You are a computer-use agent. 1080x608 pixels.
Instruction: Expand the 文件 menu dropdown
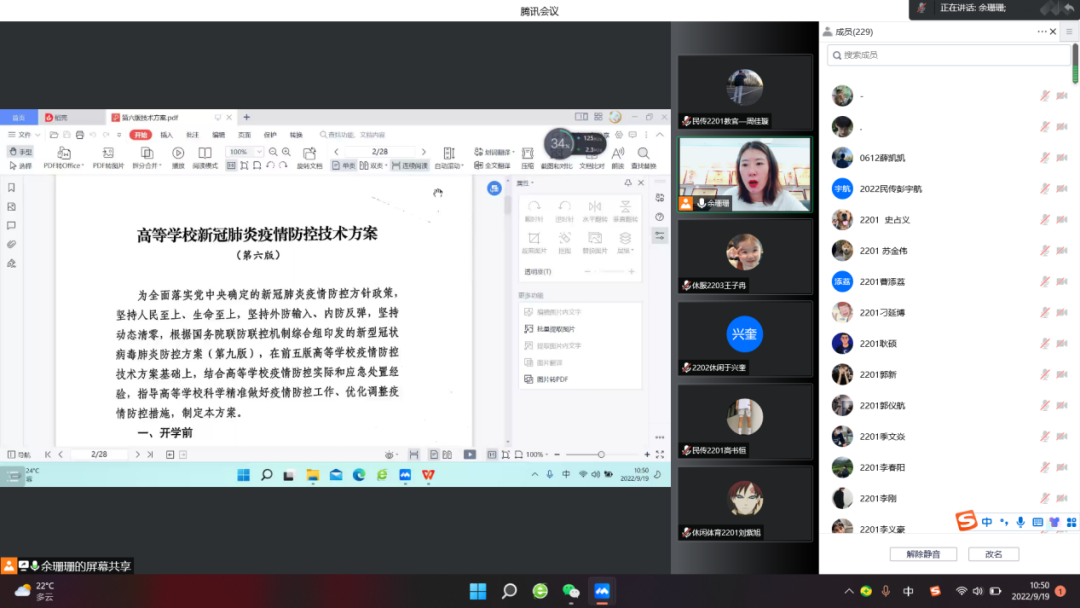(x=24, y=135)
